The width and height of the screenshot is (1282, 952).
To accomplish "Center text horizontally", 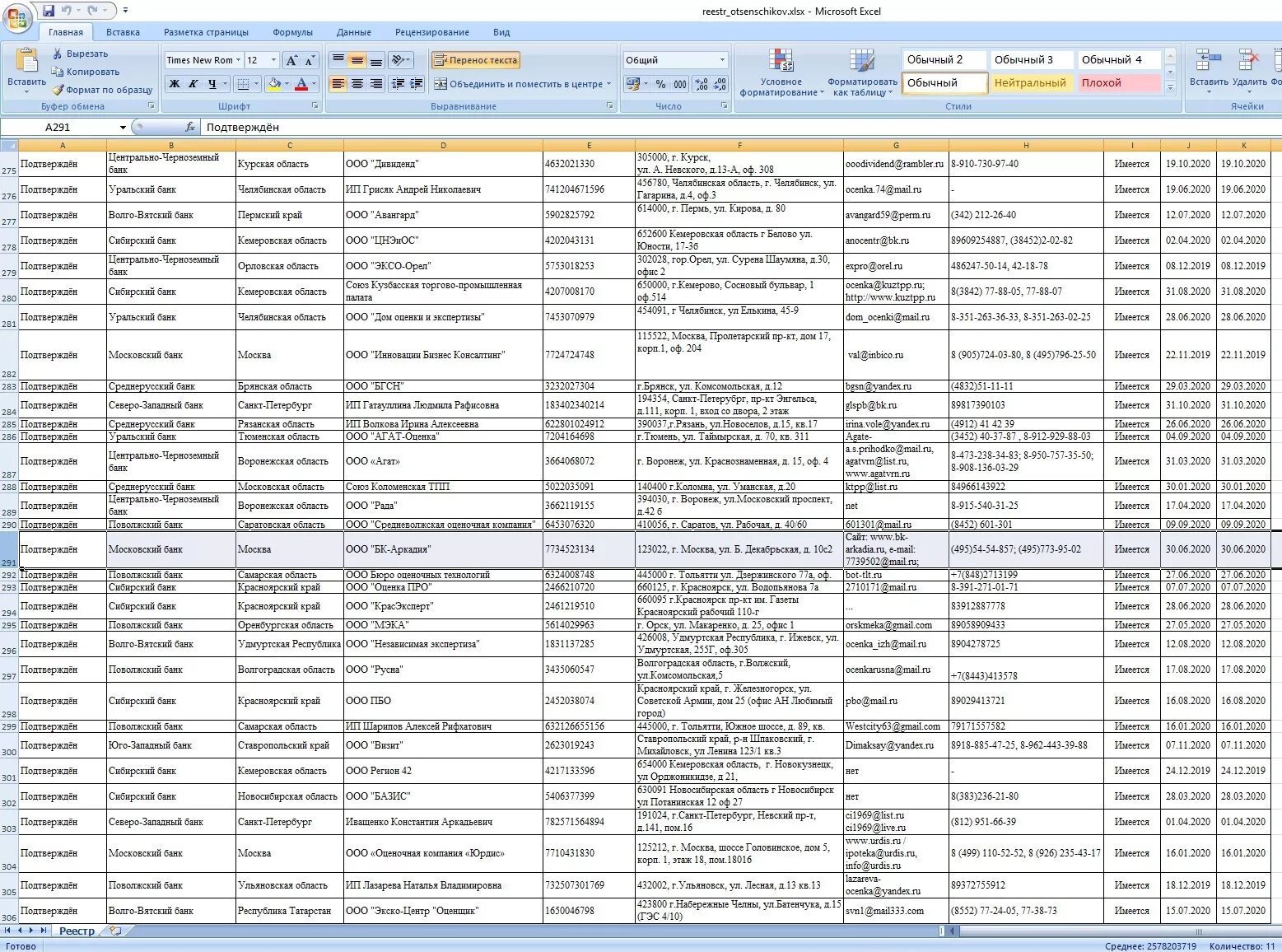I will point(357,84).
